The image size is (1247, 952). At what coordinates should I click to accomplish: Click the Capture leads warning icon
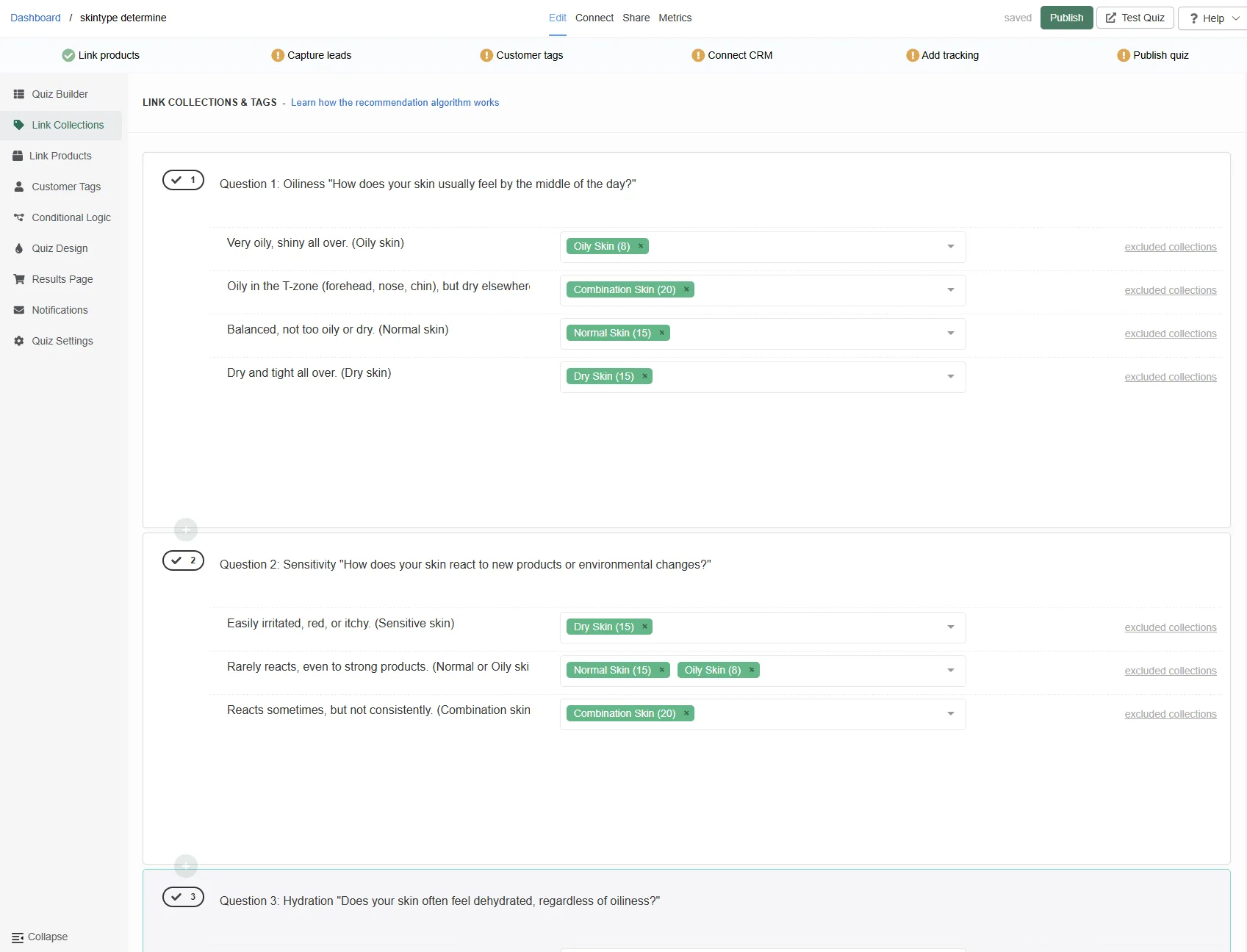[278, 55]
